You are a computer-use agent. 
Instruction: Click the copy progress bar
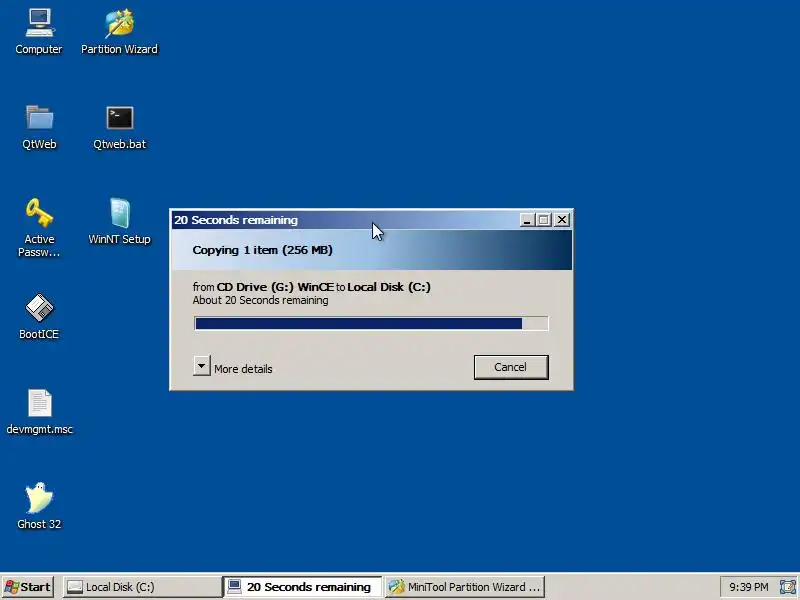click(x=371, y=323)
